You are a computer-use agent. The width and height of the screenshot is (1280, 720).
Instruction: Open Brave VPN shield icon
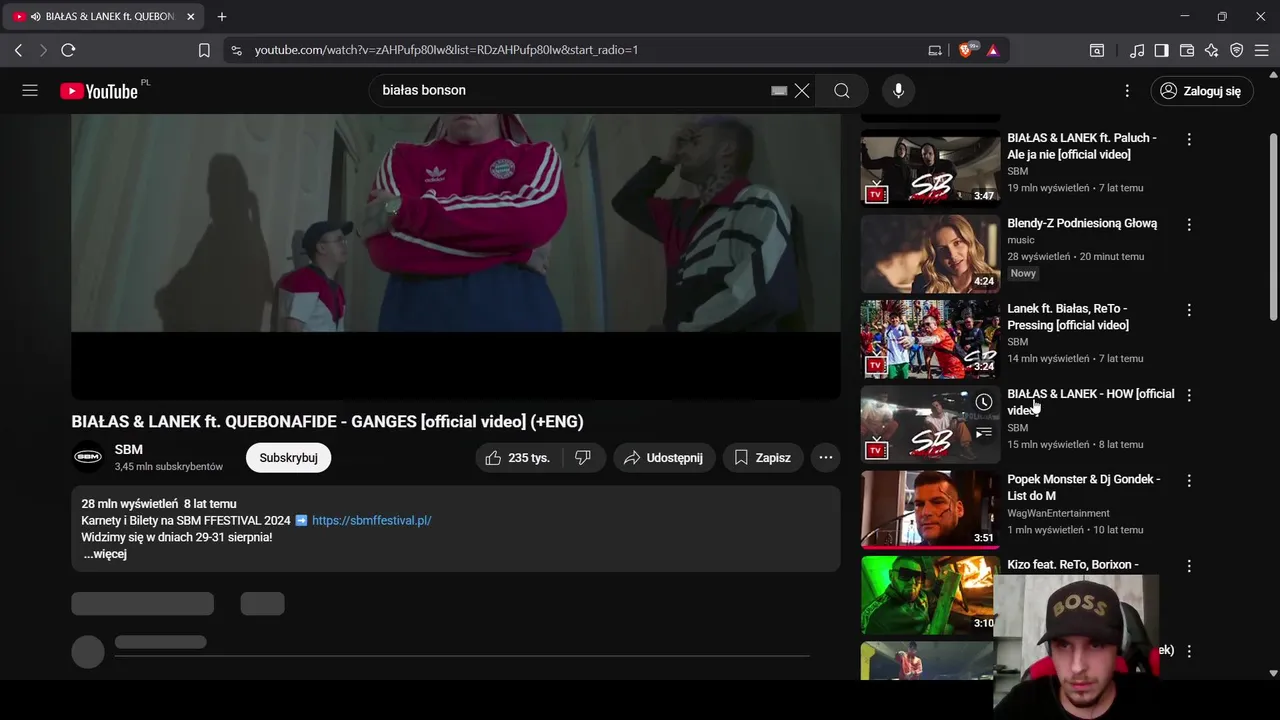(x=1237, y=50)
